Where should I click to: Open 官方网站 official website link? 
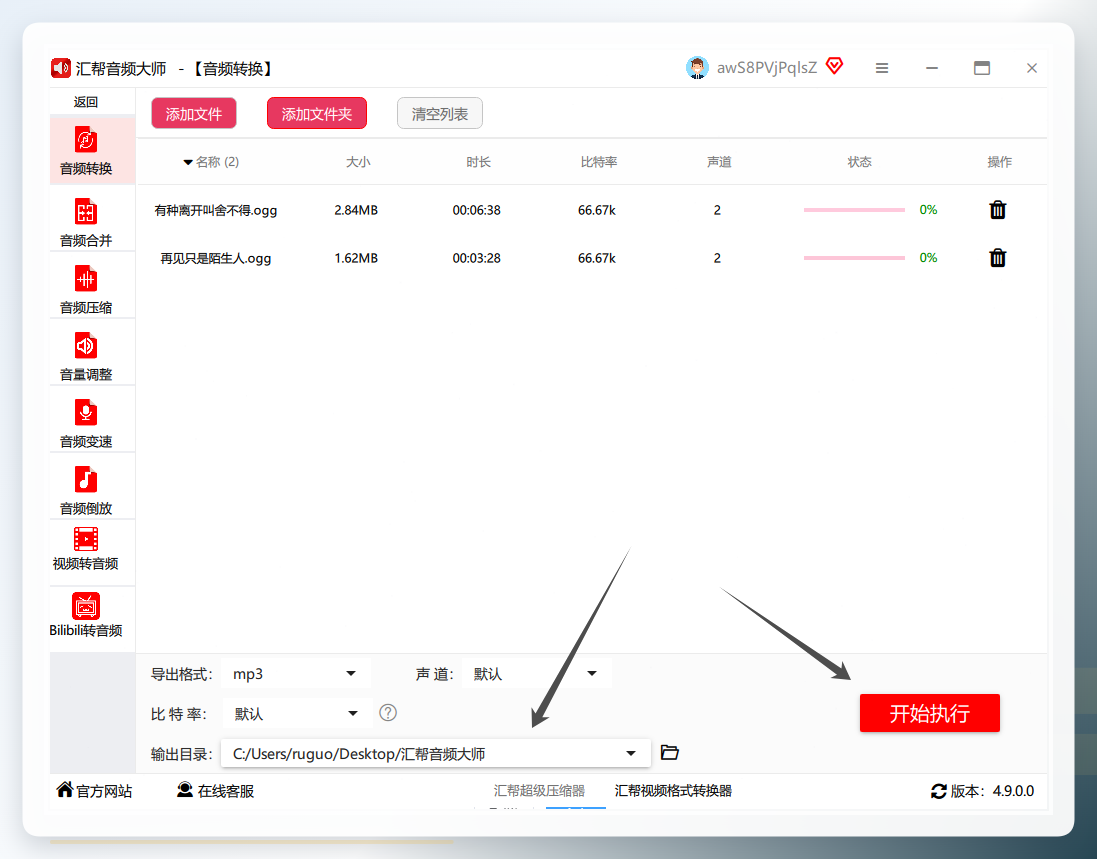tap(94, 790)
